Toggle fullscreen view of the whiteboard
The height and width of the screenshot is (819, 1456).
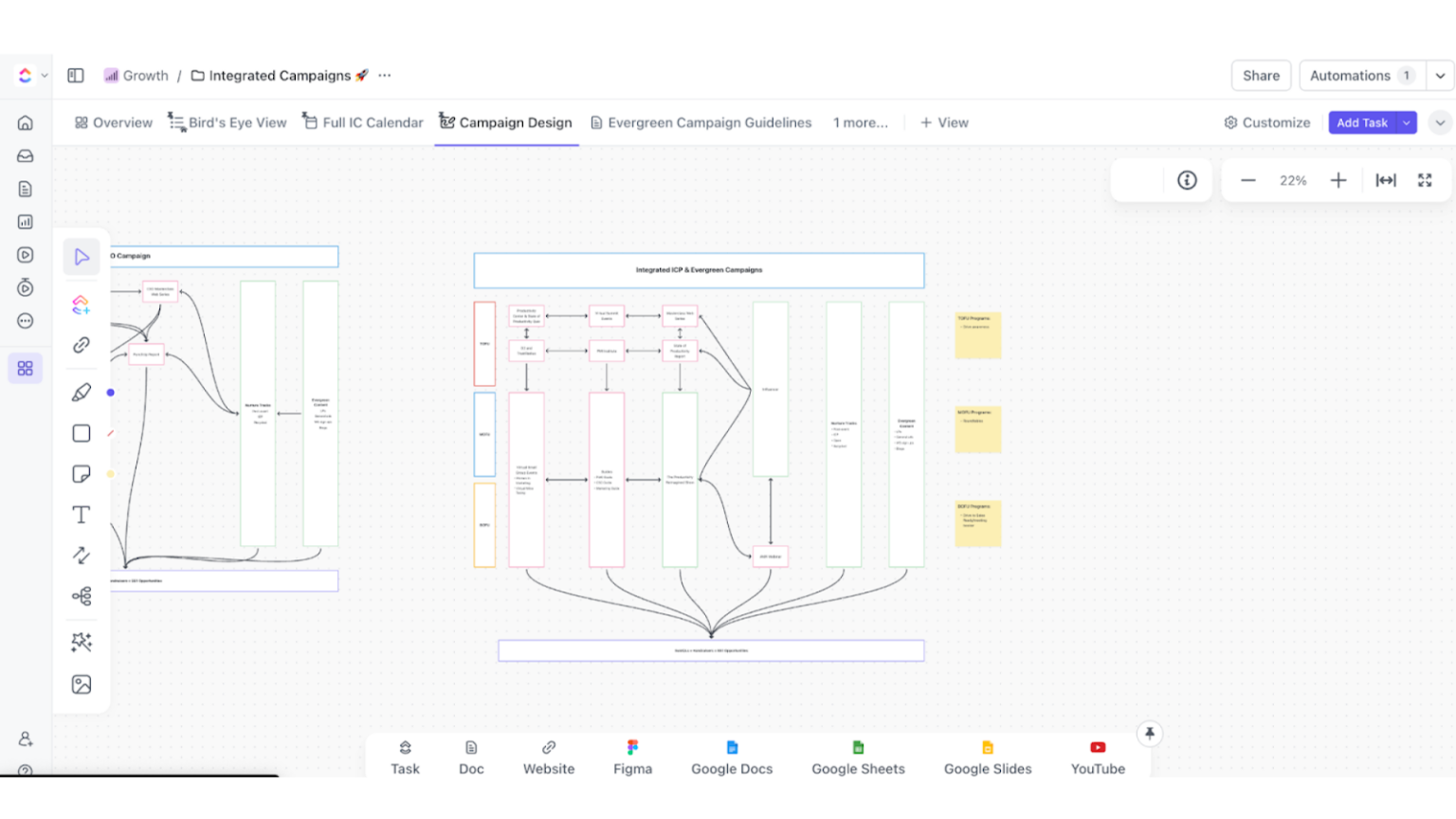(x=1425, y=179)
